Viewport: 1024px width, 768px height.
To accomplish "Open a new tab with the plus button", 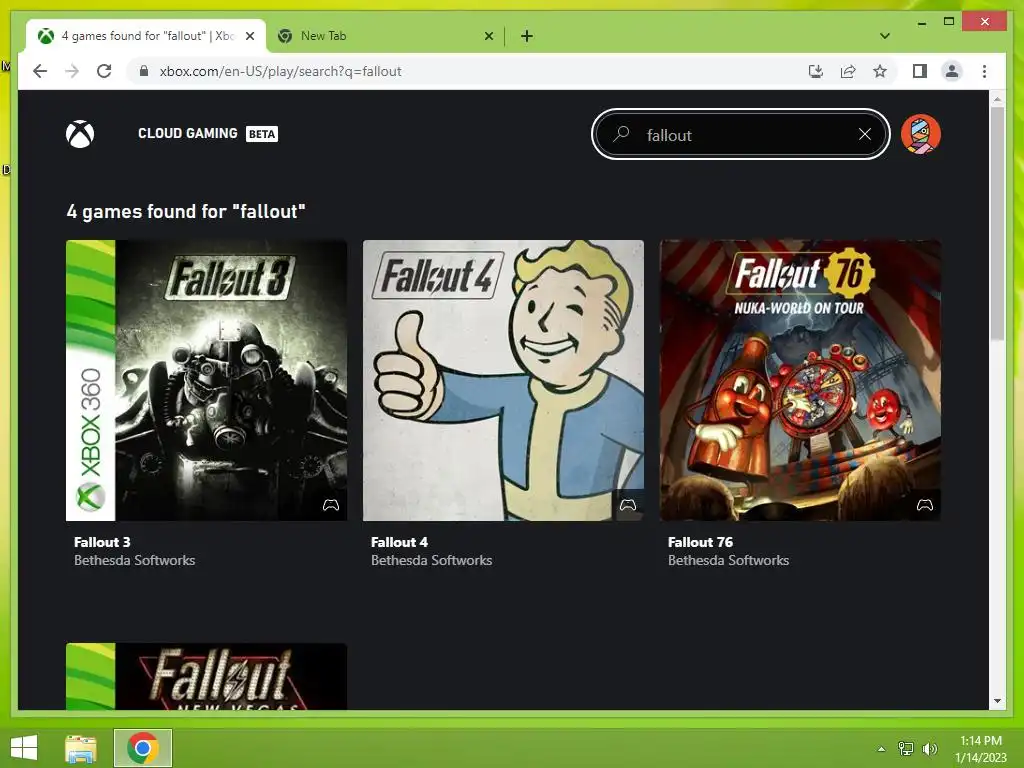I will coord(527,36).
